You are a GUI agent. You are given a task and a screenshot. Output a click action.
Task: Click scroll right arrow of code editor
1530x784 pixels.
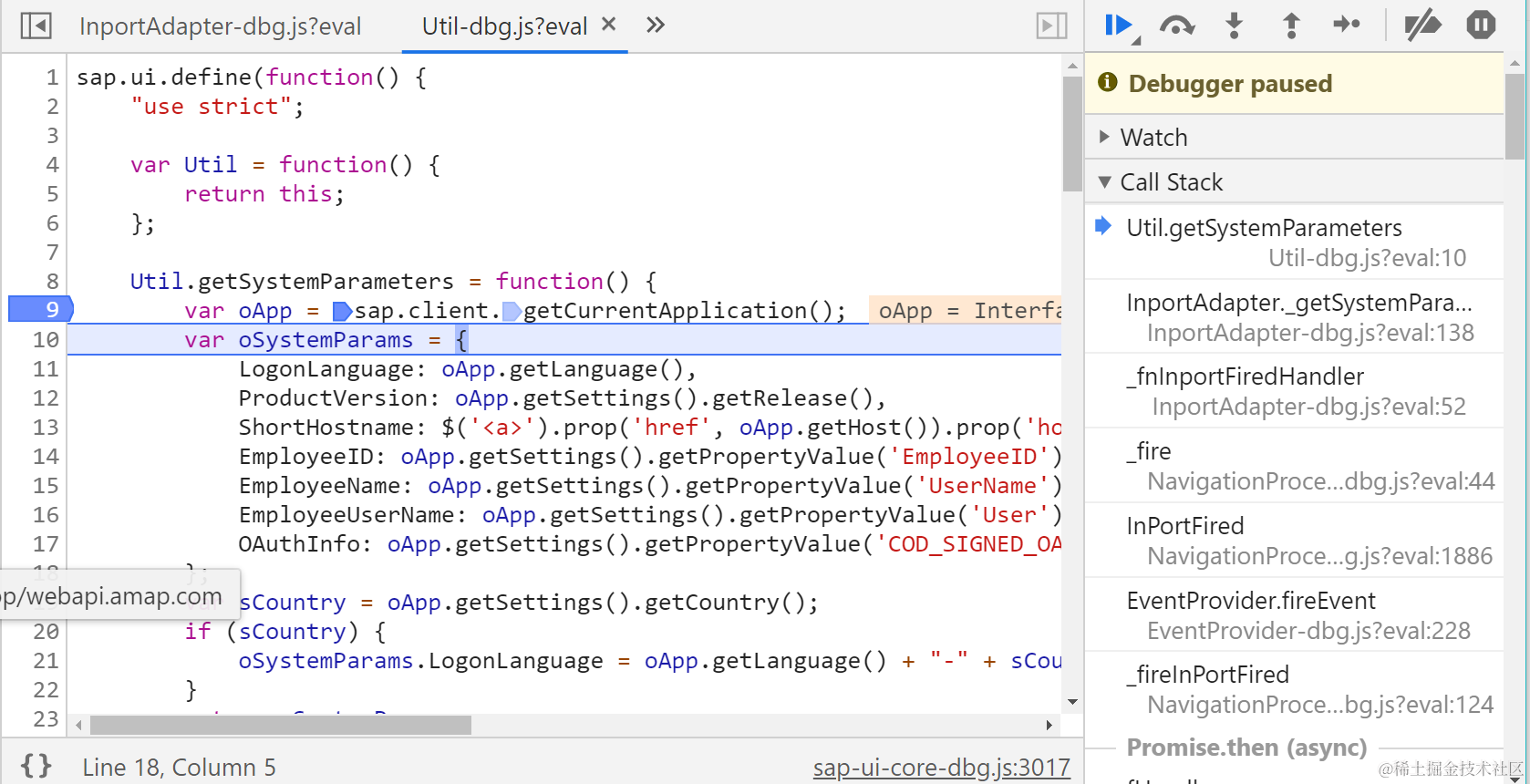(1049, 726)
